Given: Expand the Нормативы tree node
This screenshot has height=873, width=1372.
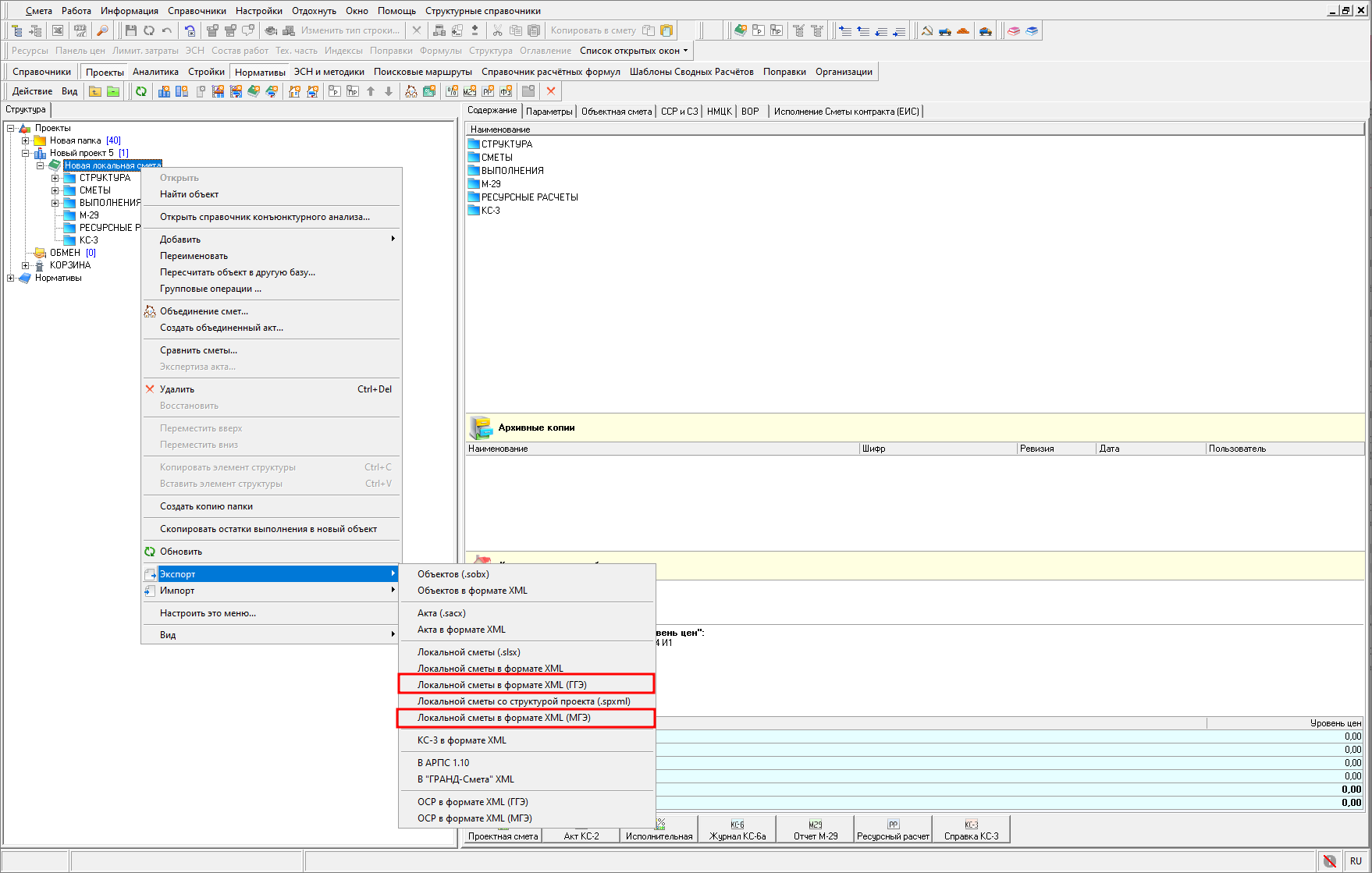Looking at the screenshot, I should click(x=11, y=278).
